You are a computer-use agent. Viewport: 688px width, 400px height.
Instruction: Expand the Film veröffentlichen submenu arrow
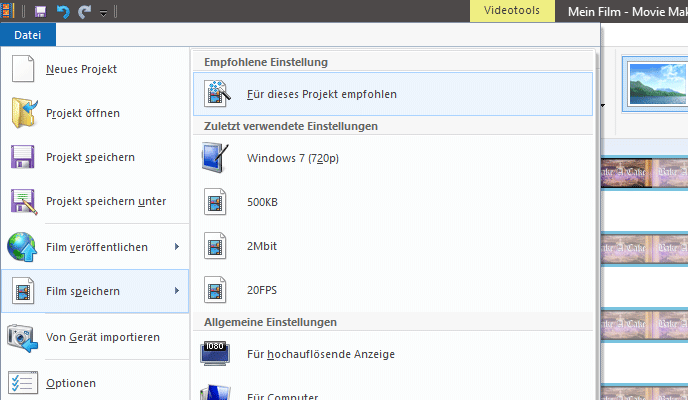177,246
